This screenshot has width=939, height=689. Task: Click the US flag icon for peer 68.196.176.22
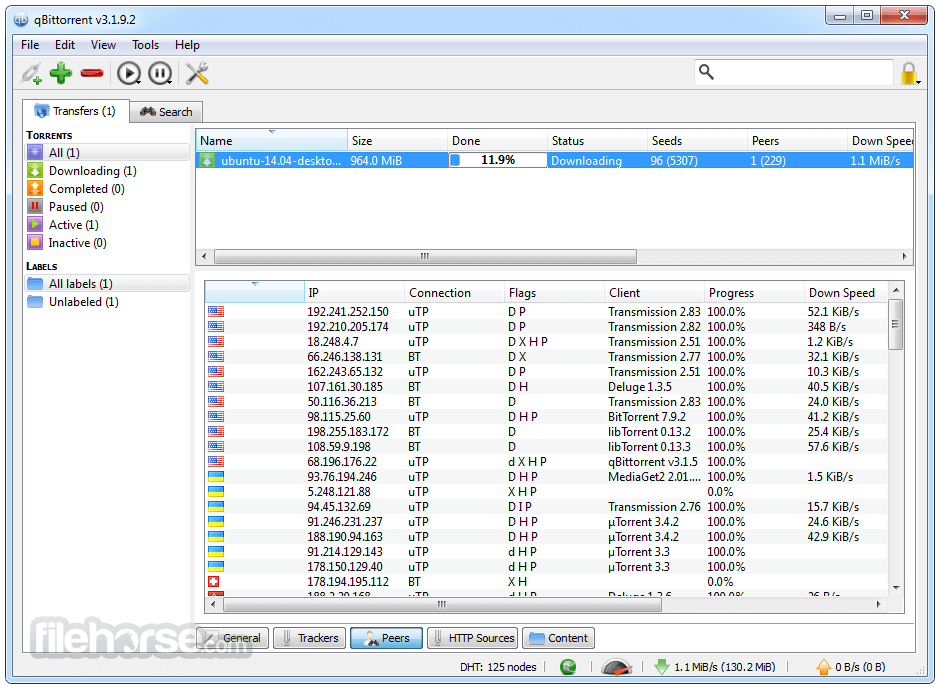tap(216, 462)
